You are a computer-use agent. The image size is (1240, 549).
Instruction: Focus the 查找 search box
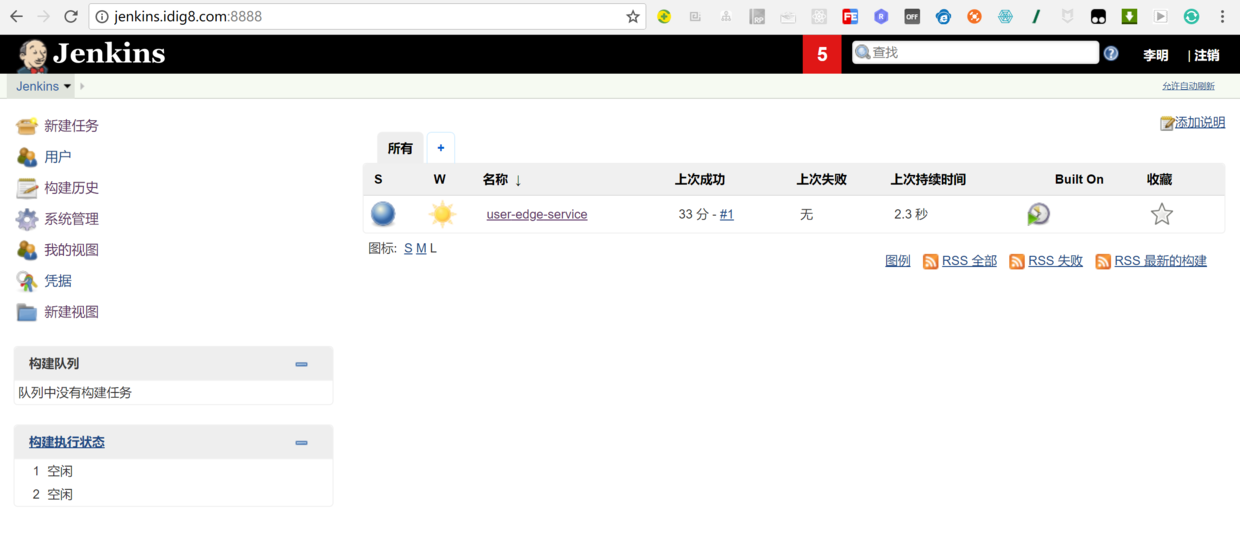point(975,52)
